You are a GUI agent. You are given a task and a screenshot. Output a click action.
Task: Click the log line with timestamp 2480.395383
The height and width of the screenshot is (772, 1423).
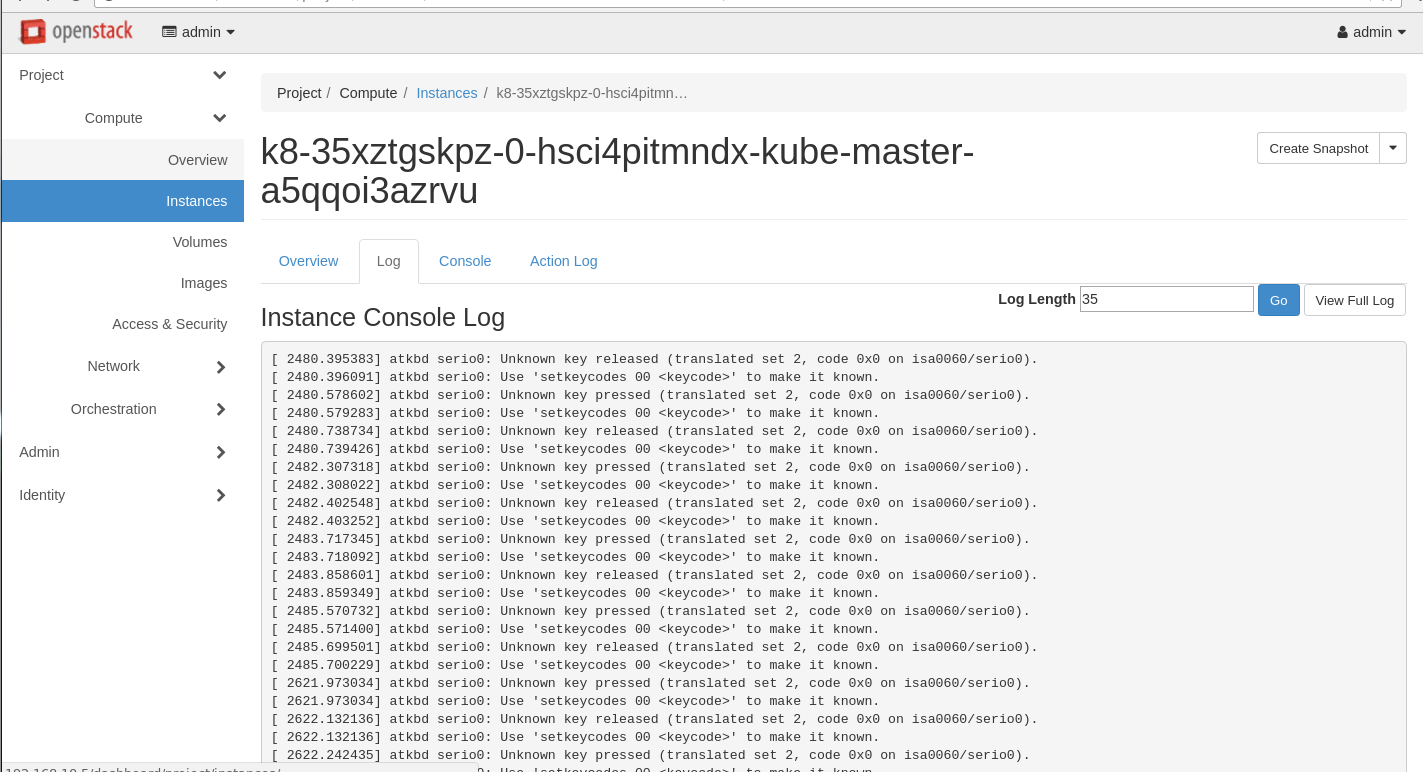pyautogui.click(x=655, y=359)
